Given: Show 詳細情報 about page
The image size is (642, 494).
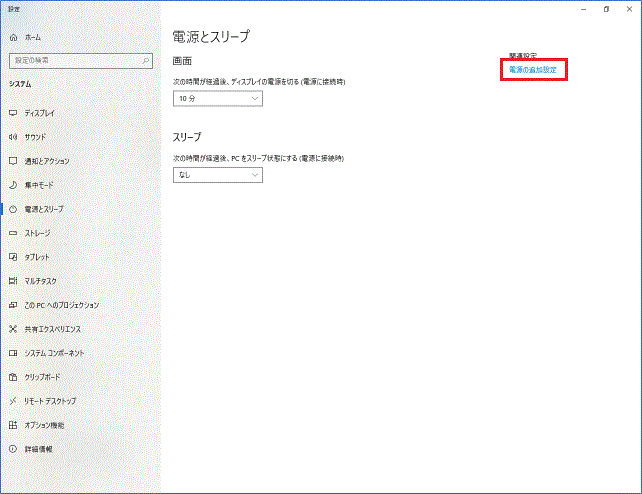Looking at the screenshot, I should click(39, 449).
